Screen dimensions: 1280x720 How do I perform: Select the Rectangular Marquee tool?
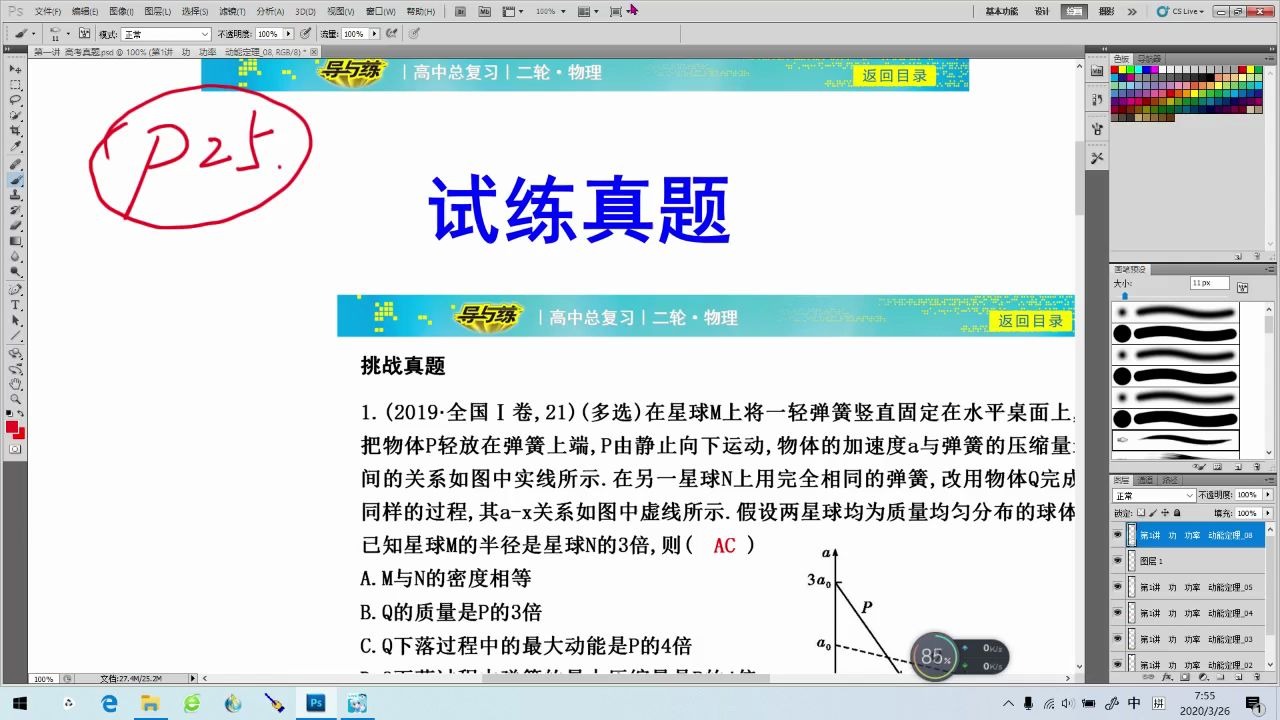click(15, 85)
